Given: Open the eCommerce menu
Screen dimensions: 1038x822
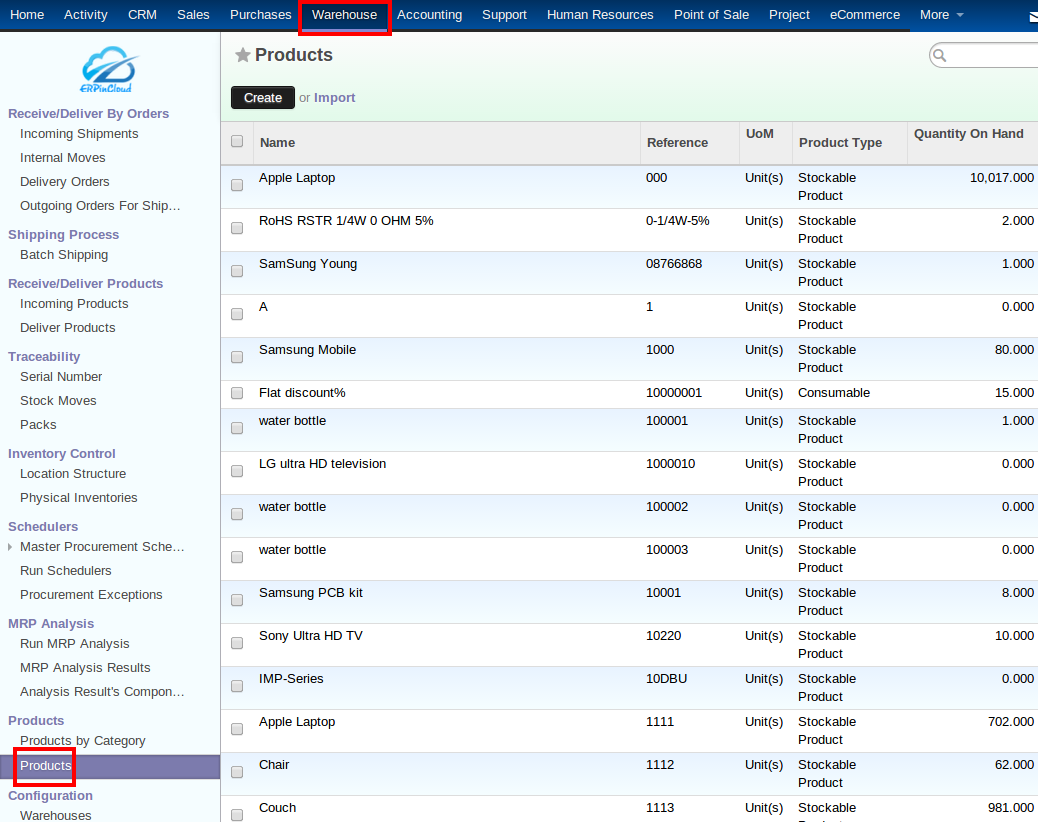Looking at the screenshot, I should 865,15.
